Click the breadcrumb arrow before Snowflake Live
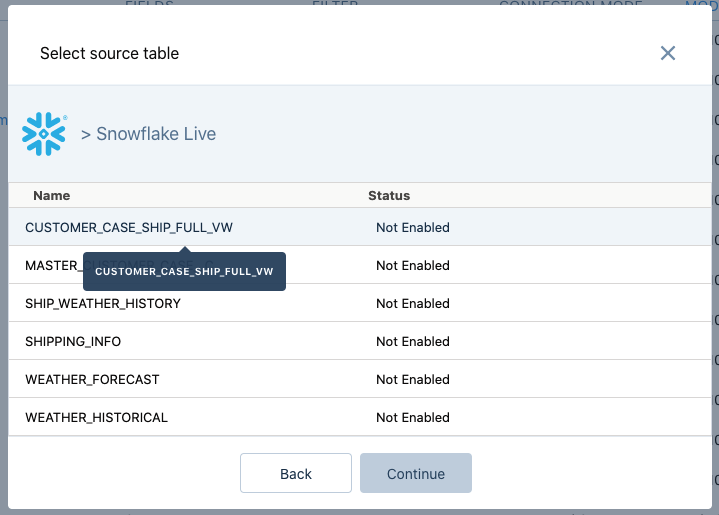 pos(86,134)
